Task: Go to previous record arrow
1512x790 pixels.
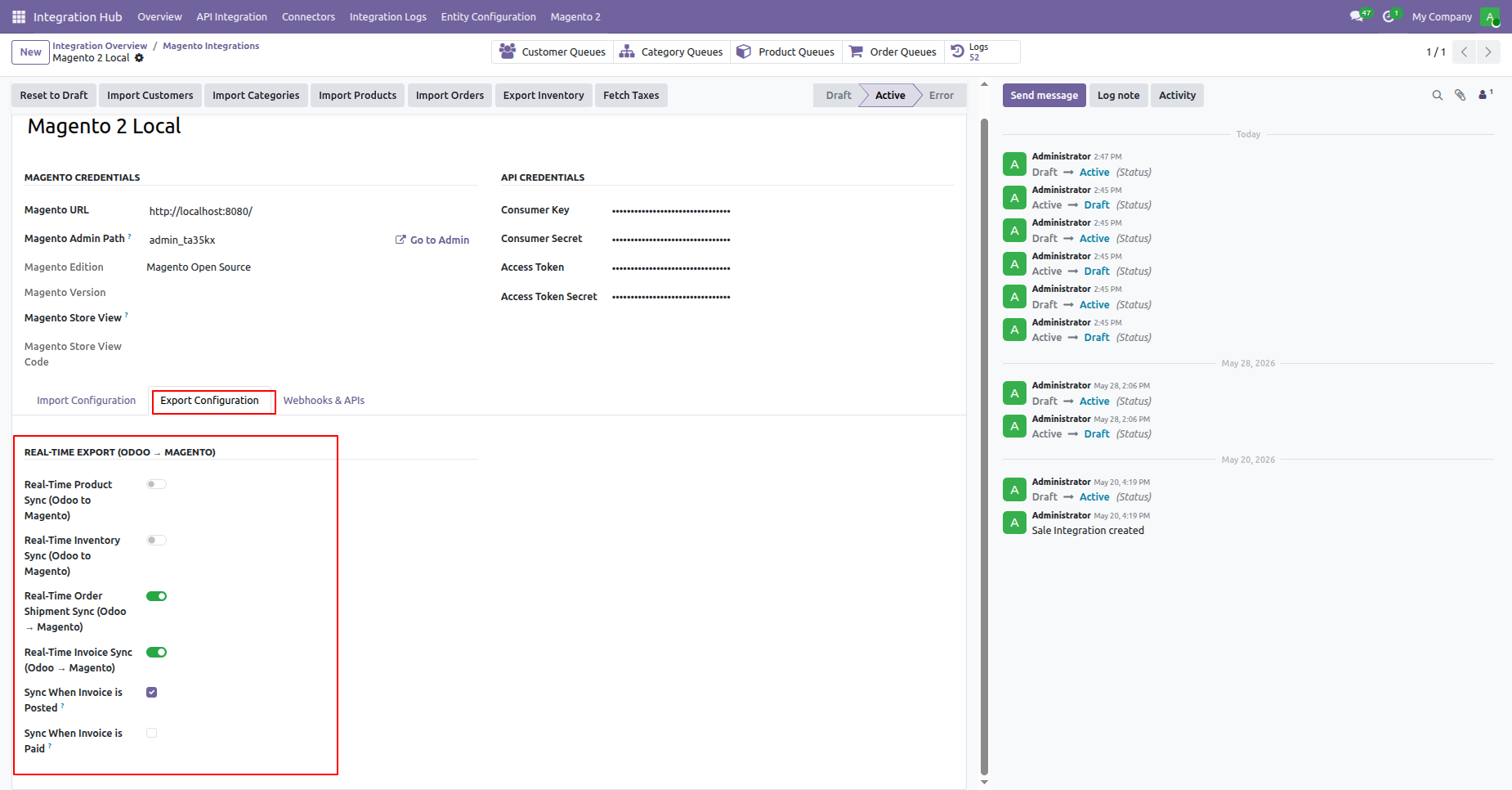Action: click(1464, 52)
